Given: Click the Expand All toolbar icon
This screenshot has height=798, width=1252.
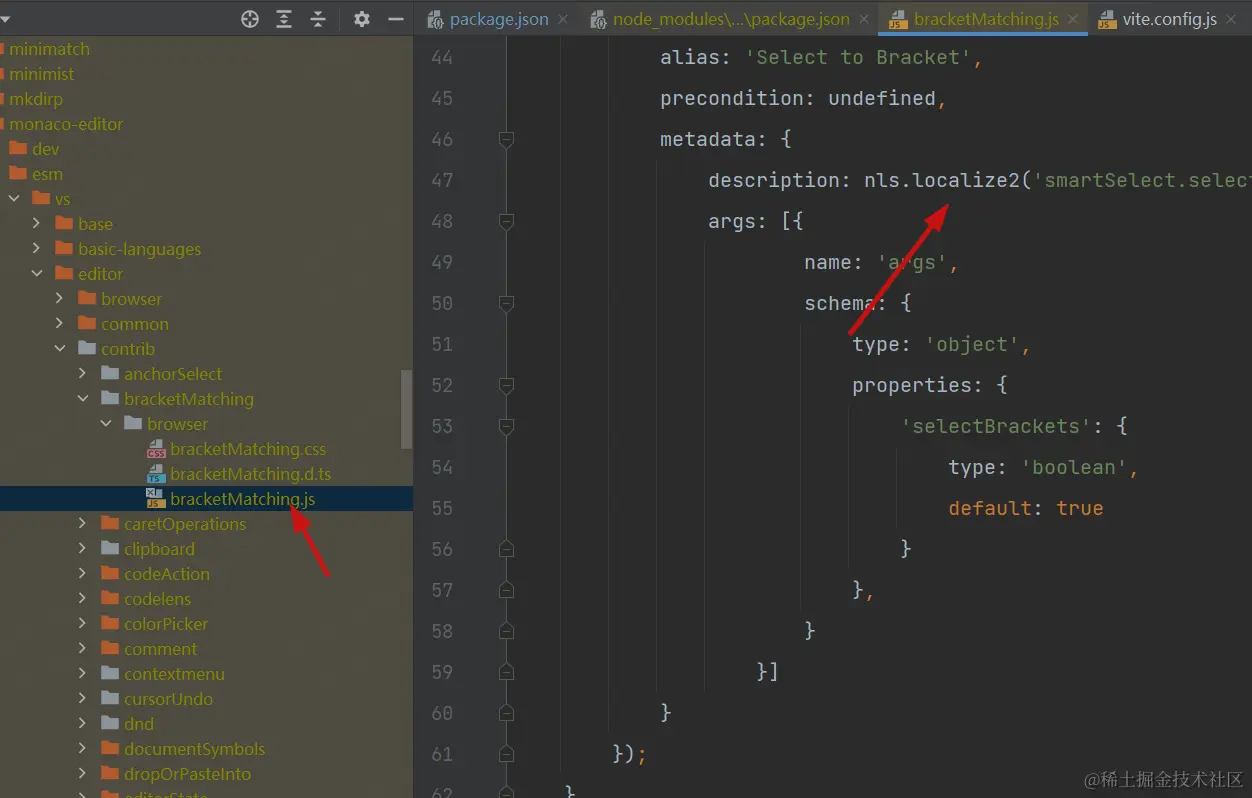Looking at the screenshot, I should pyautogui.click(x=284, y=19).
